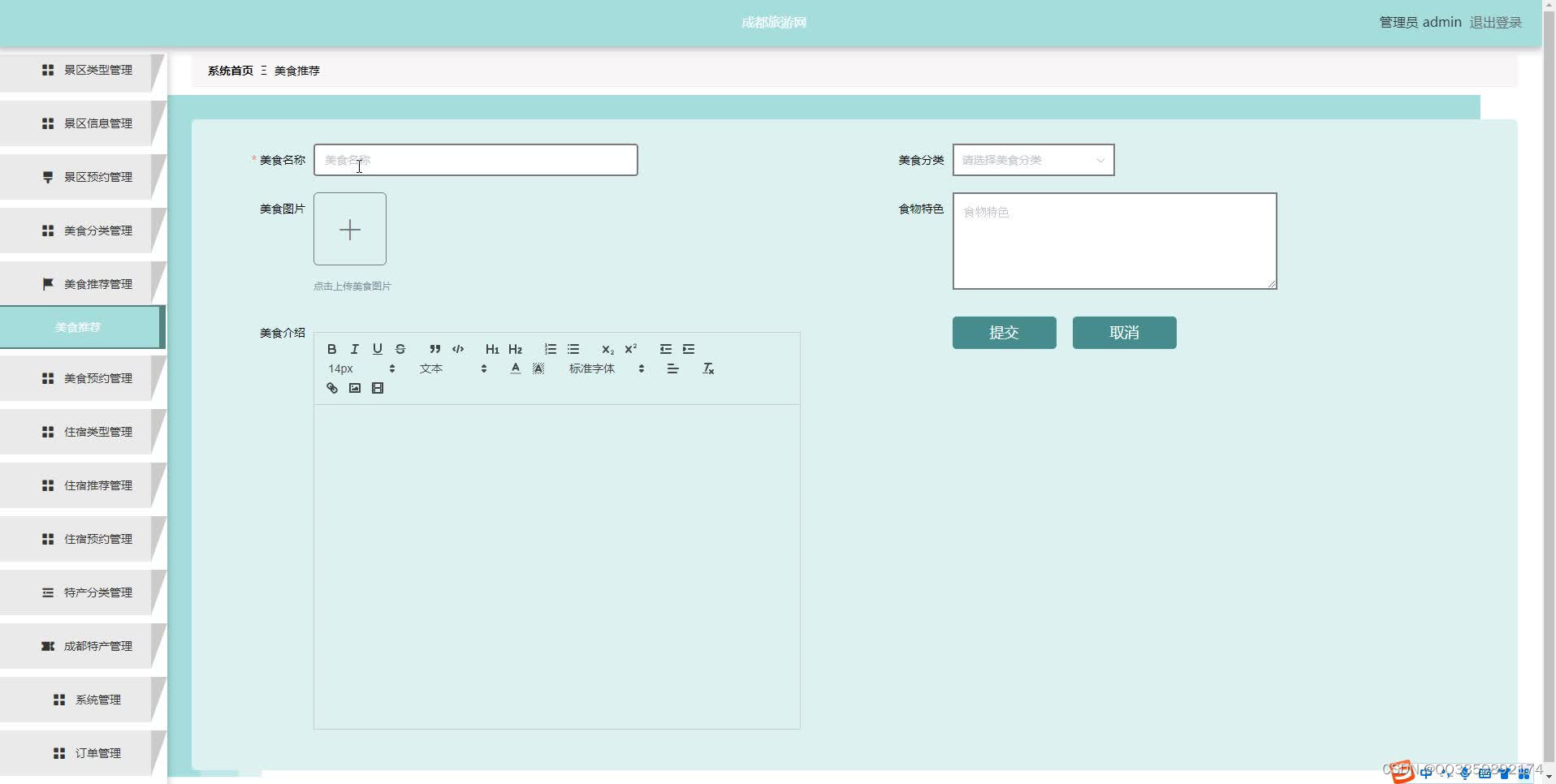Click the 点击上传美食图片 hint text
The image size is (1556, 784).
(352, 286)
